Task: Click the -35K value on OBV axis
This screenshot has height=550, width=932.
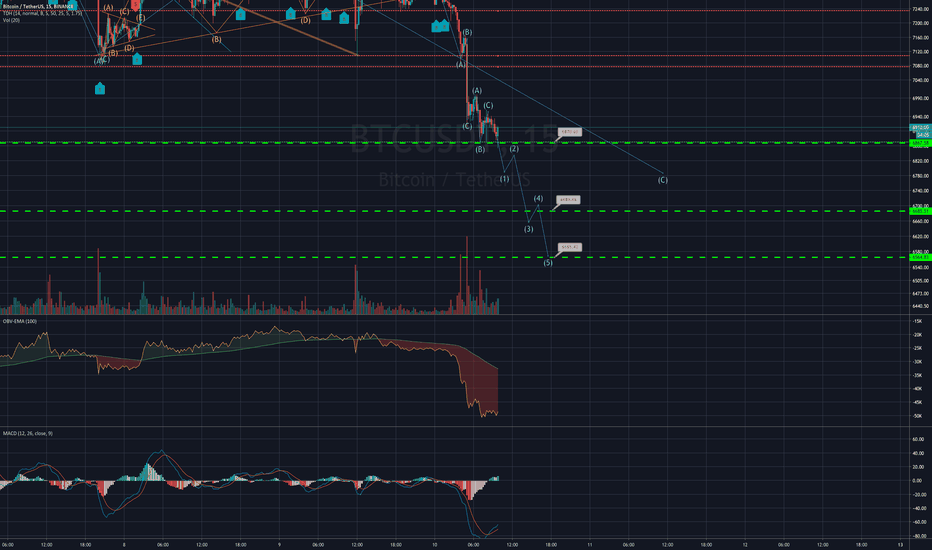Action: click(x=917, y=376)
